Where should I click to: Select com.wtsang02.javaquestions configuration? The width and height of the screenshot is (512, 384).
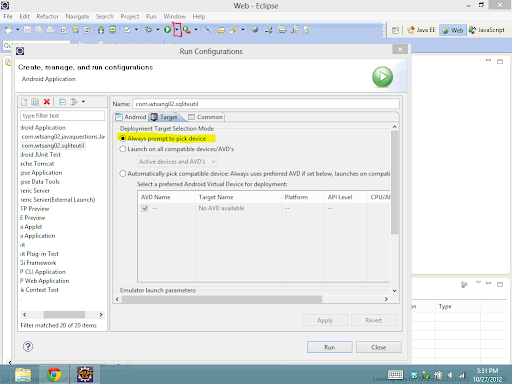(x=63, y=137)
